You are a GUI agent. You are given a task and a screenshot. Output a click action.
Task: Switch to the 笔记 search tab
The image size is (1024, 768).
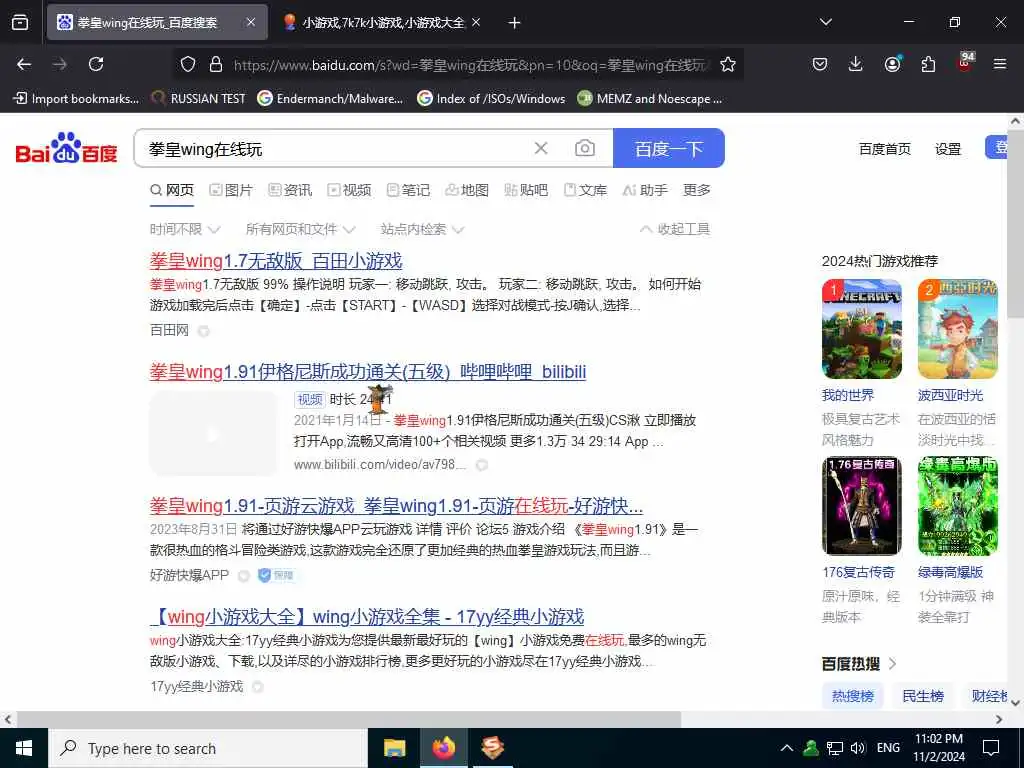[408, 190]
